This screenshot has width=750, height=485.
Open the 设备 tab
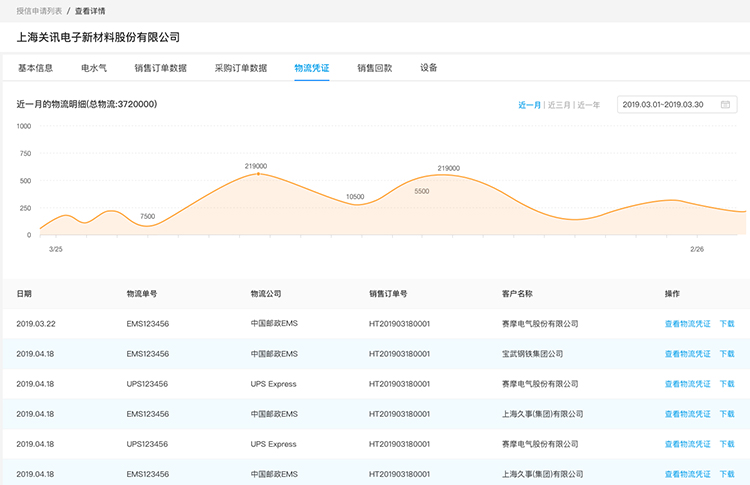point(429,68)
